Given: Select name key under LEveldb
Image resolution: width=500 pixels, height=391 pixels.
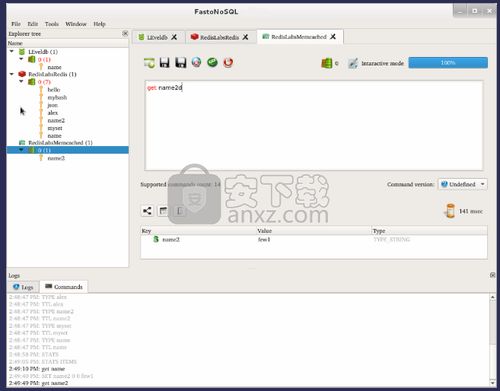Looking at the screenshot, I should [54, 67].
